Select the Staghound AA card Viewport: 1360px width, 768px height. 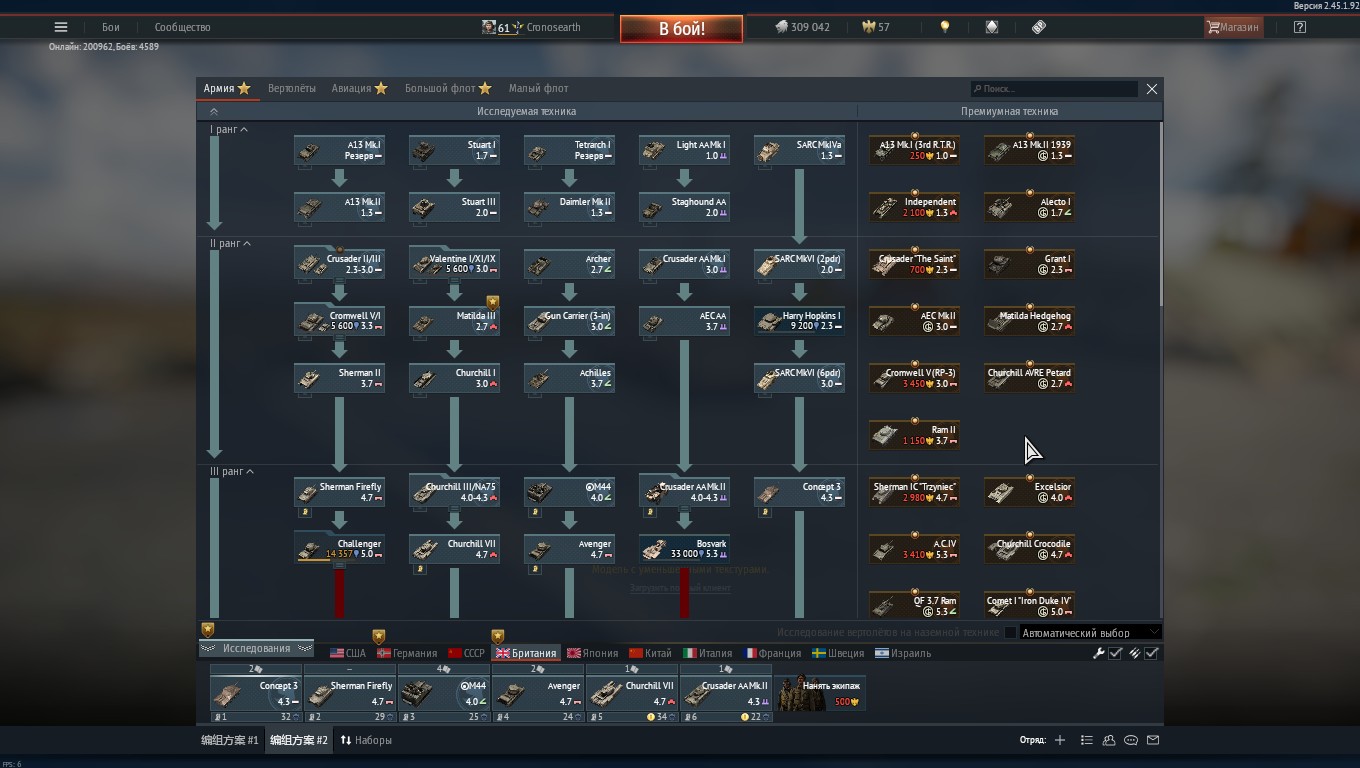click(x=684, y=207)
